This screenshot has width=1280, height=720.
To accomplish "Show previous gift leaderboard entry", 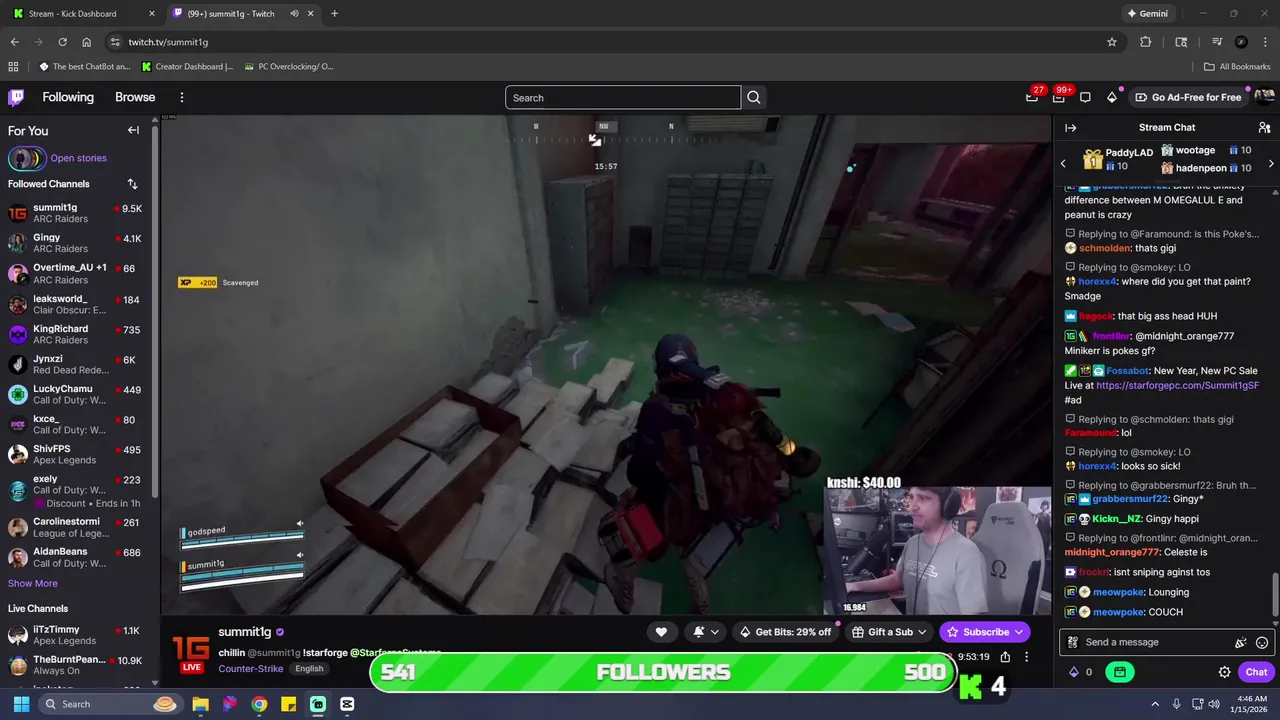I will pyautogui.click(x=1063, y=163).
